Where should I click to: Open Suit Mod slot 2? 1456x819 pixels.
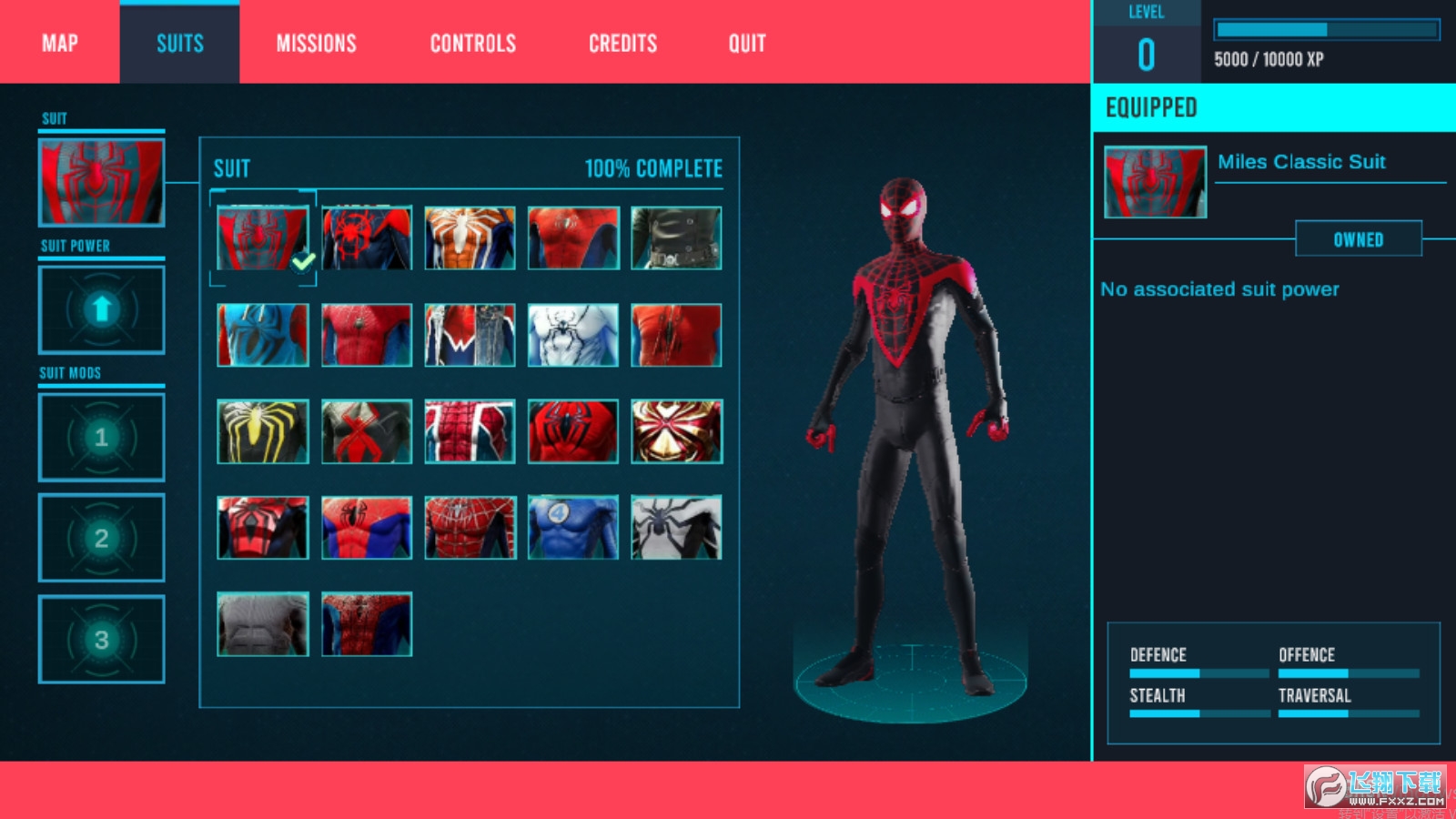pyautogui.click(x=101, y=538)
